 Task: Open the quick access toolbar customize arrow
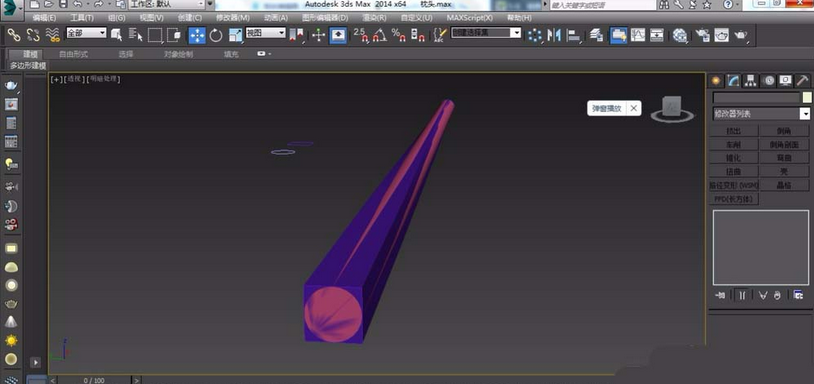tap(210, 4)
